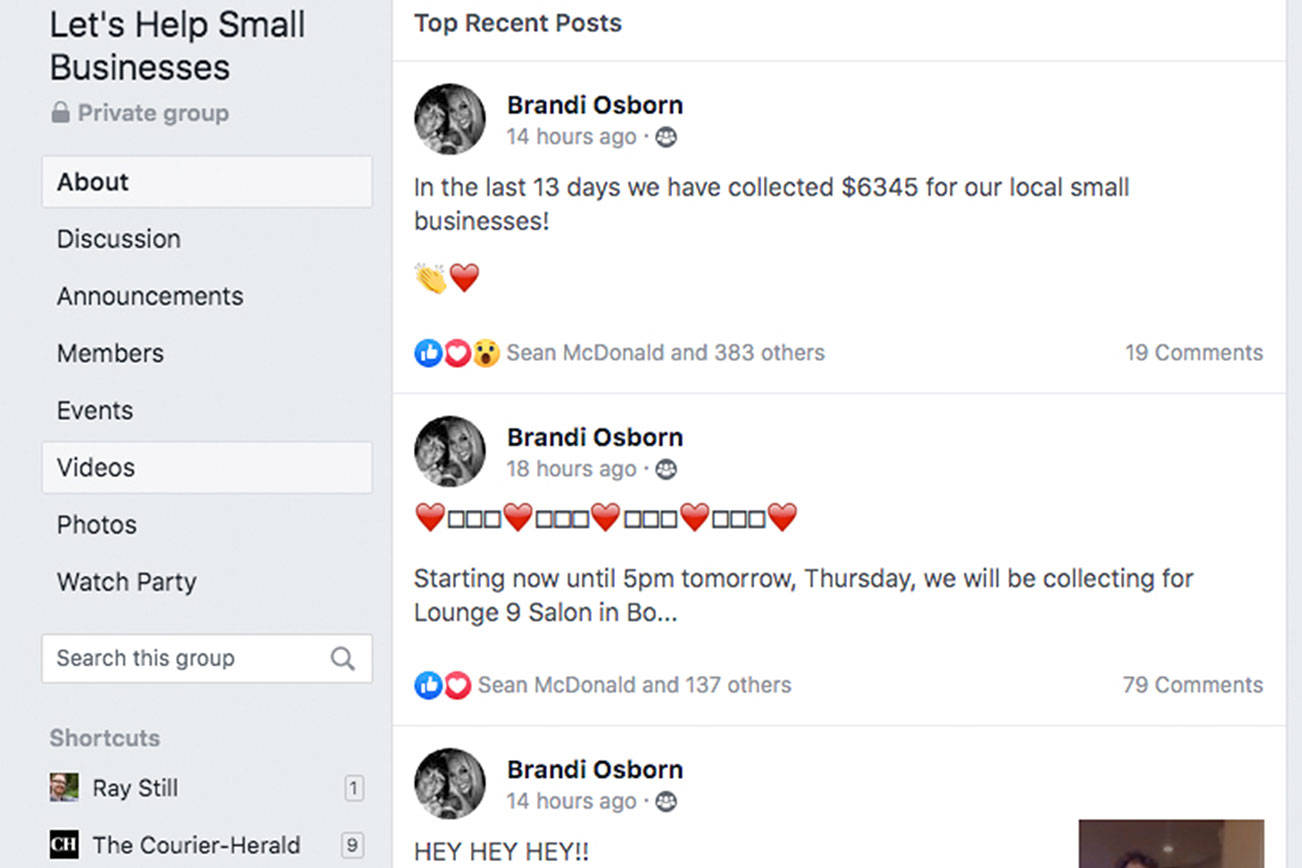Click the group audience icon on first post

click(666, 137)
